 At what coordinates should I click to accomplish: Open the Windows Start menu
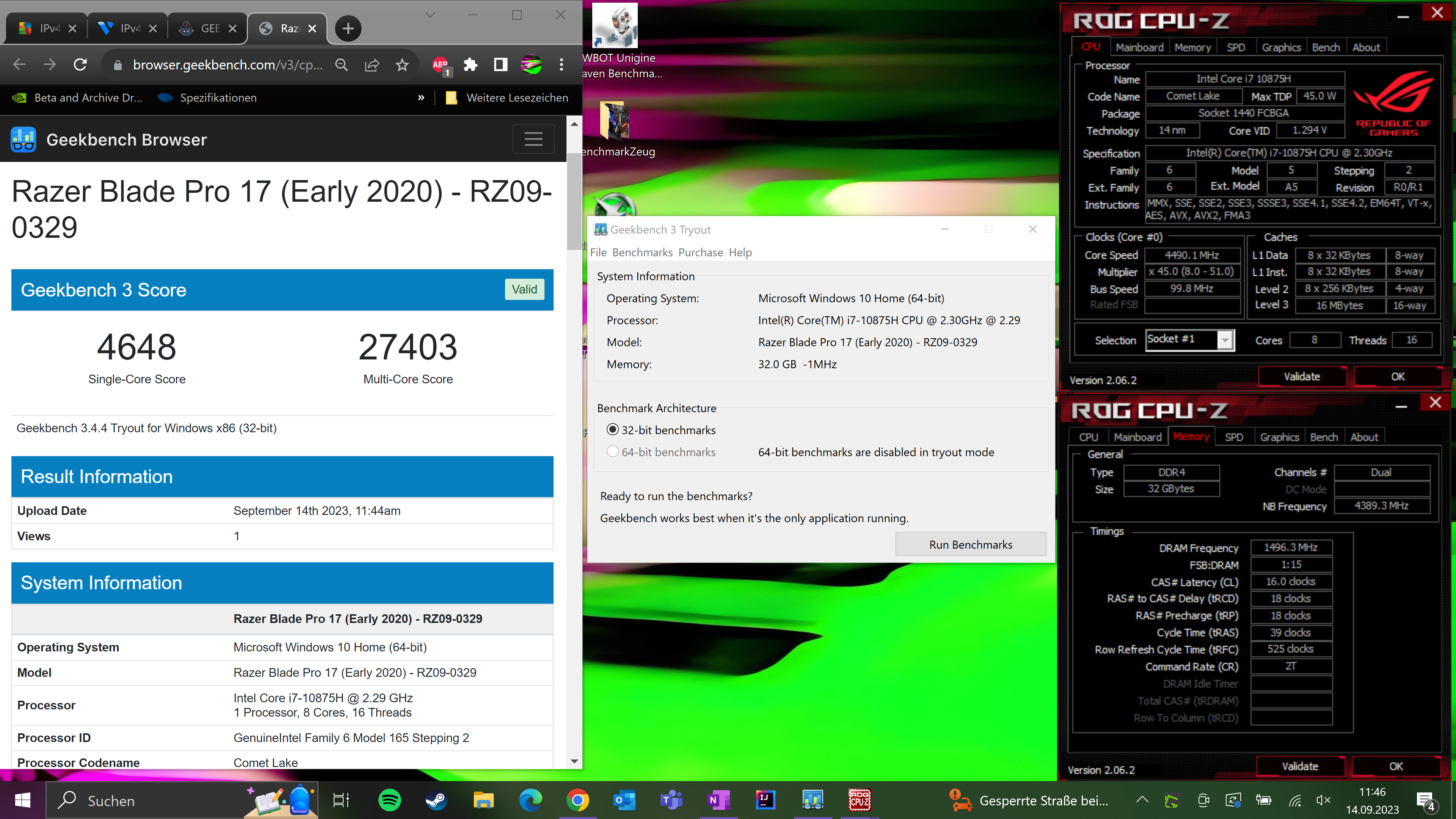(23, 800)
